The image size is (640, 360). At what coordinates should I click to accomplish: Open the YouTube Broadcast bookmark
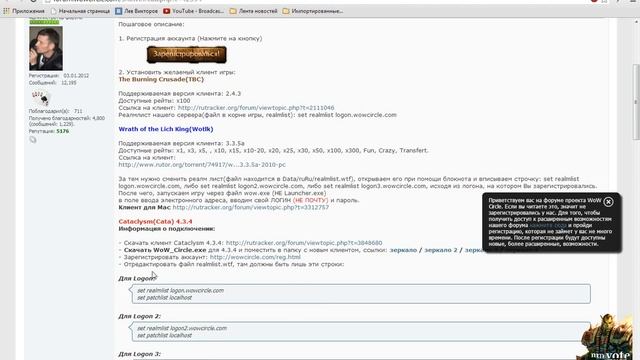click(193, 11)
